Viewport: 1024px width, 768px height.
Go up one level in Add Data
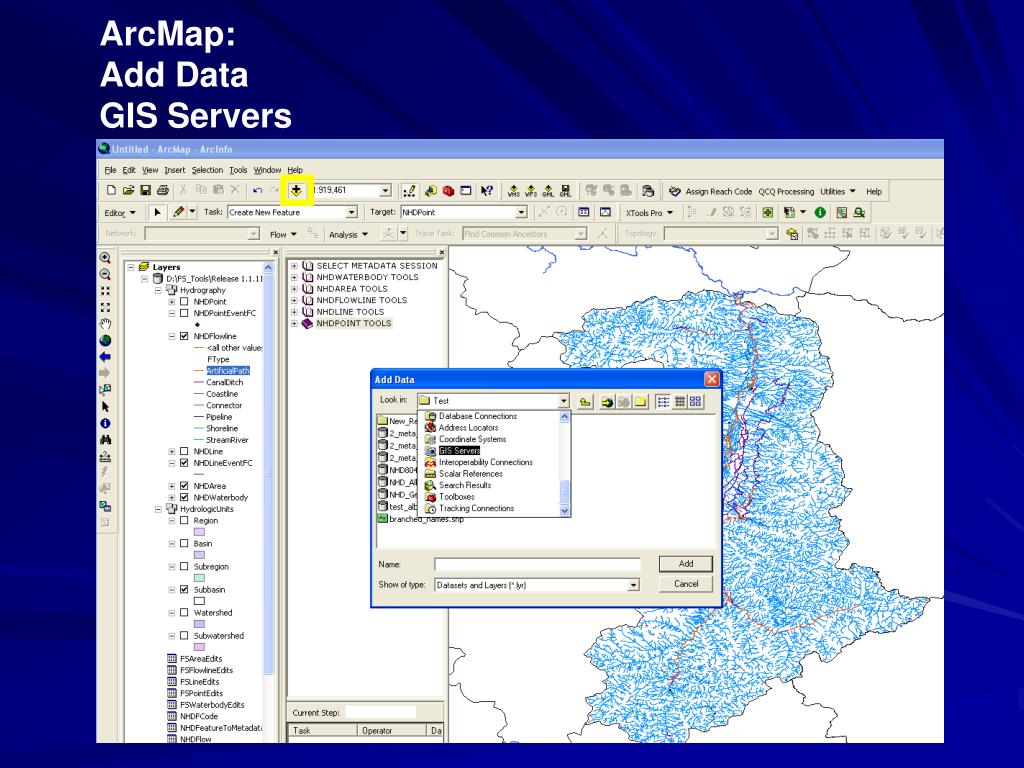pos(585,402)
